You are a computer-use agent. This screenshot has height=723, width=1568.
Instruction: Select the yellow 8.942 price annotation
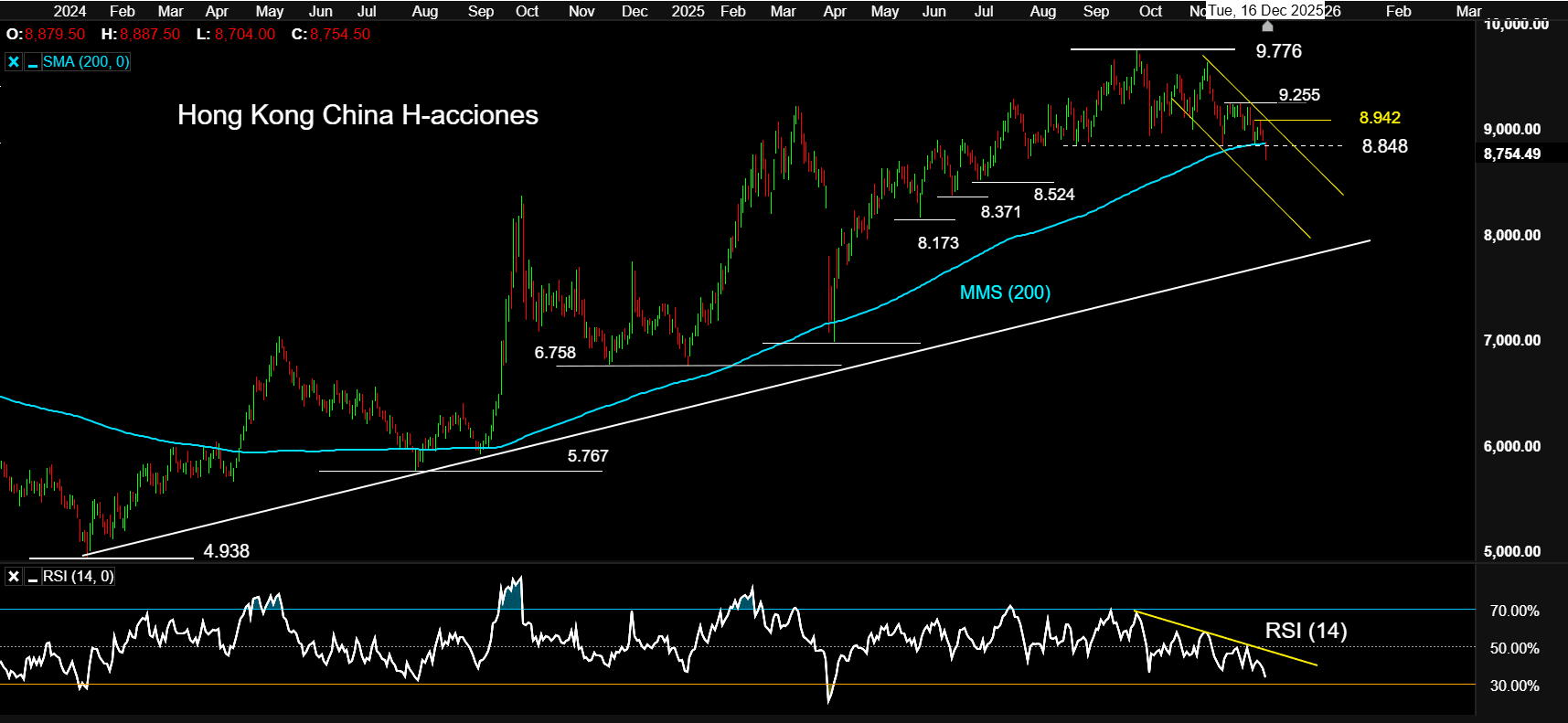[1379, 118]
